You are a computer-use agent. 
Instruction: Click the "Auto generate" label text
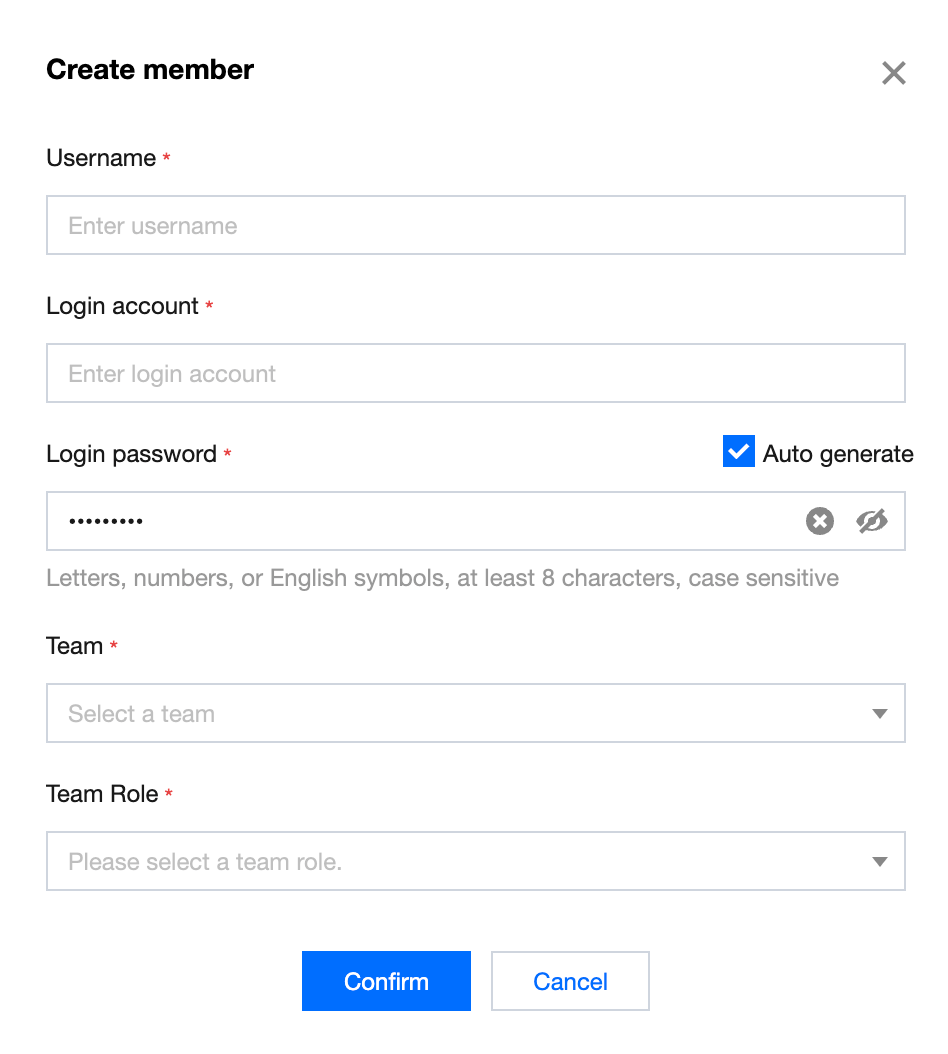(837, 454)
